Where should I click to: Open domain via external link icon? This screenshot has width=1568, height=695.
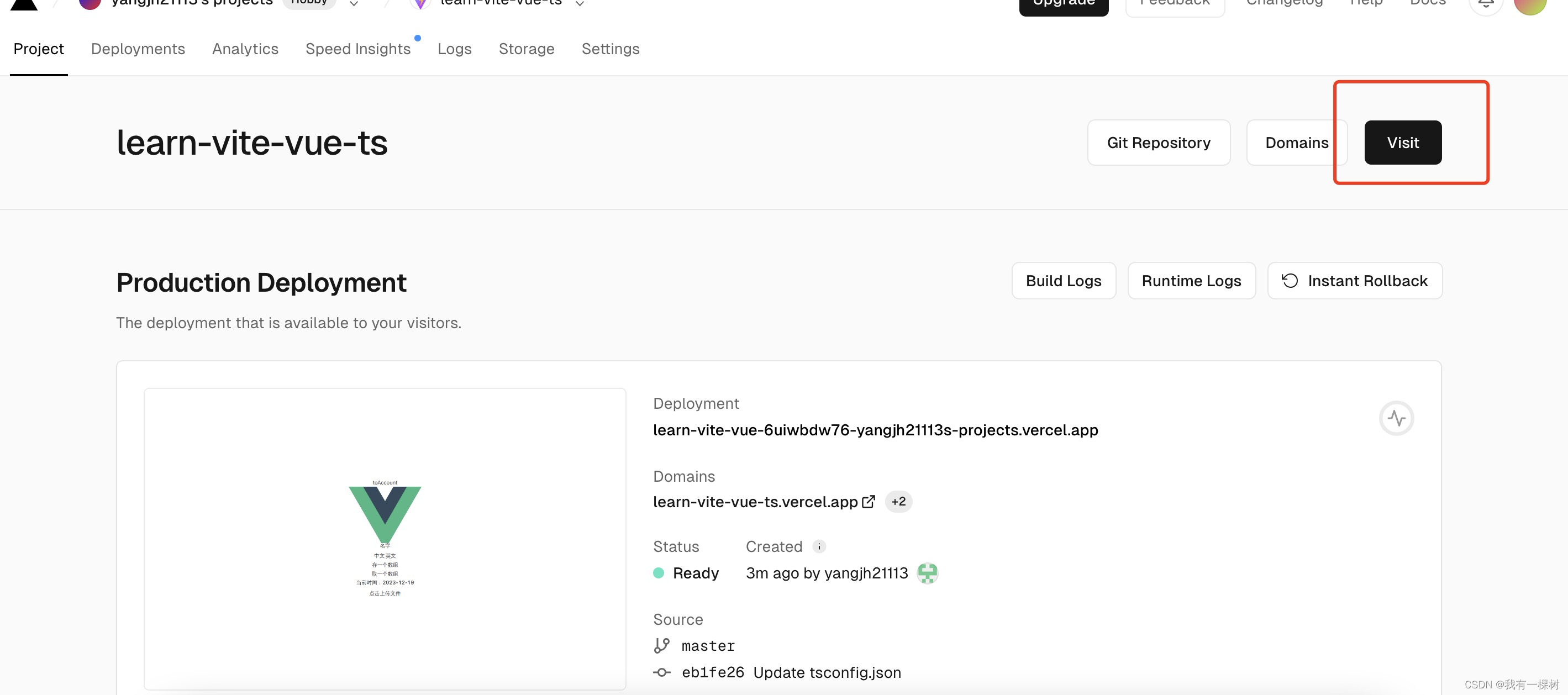[869, 502]
